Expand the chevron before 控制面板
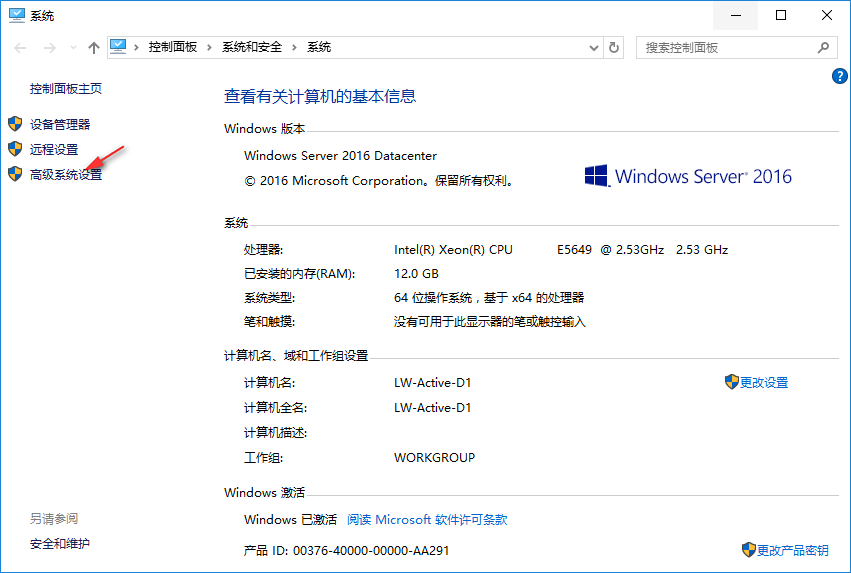851x573 pixels. 136,48
